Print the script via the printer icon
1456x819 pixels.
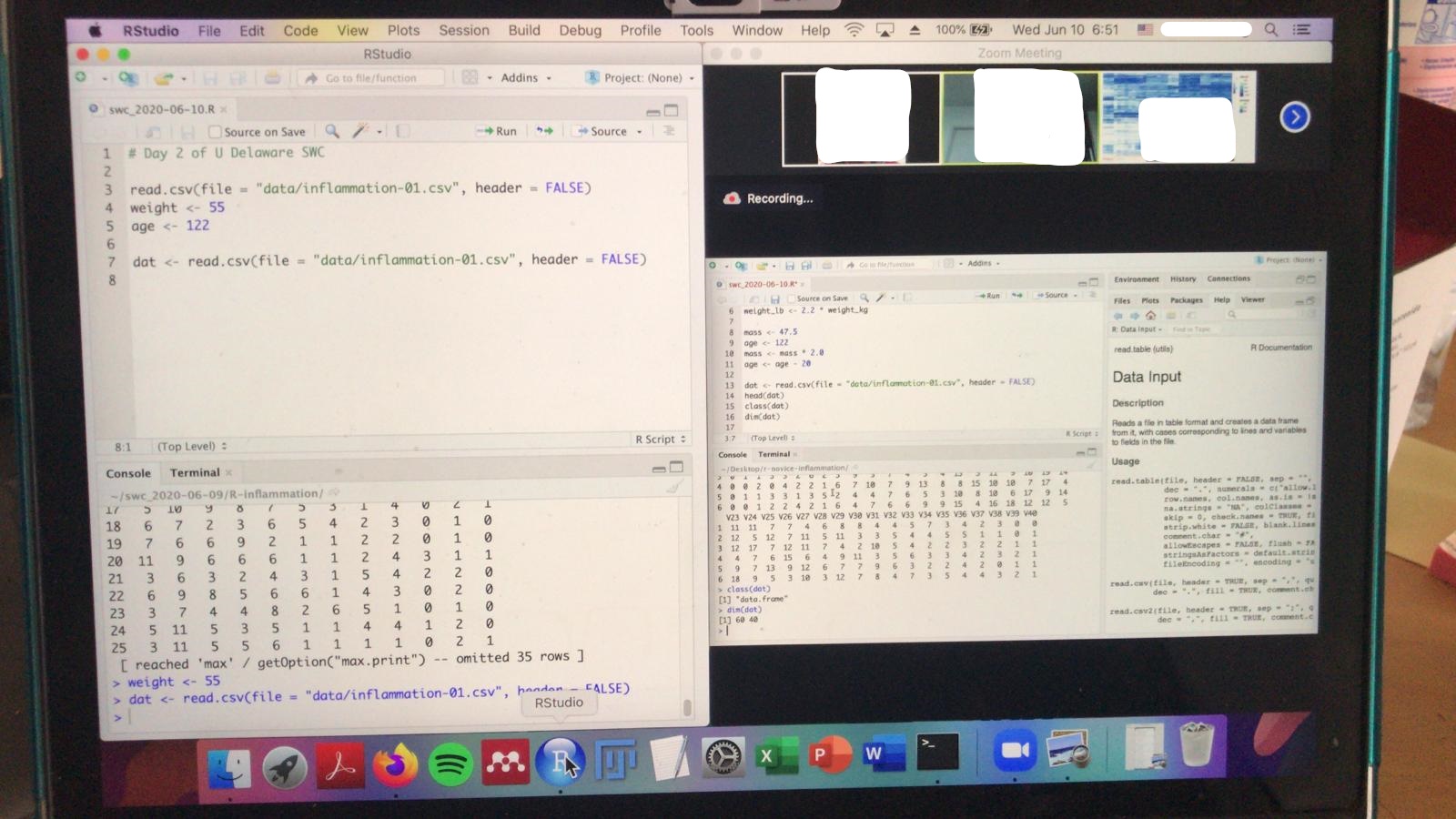pos(272,77)
